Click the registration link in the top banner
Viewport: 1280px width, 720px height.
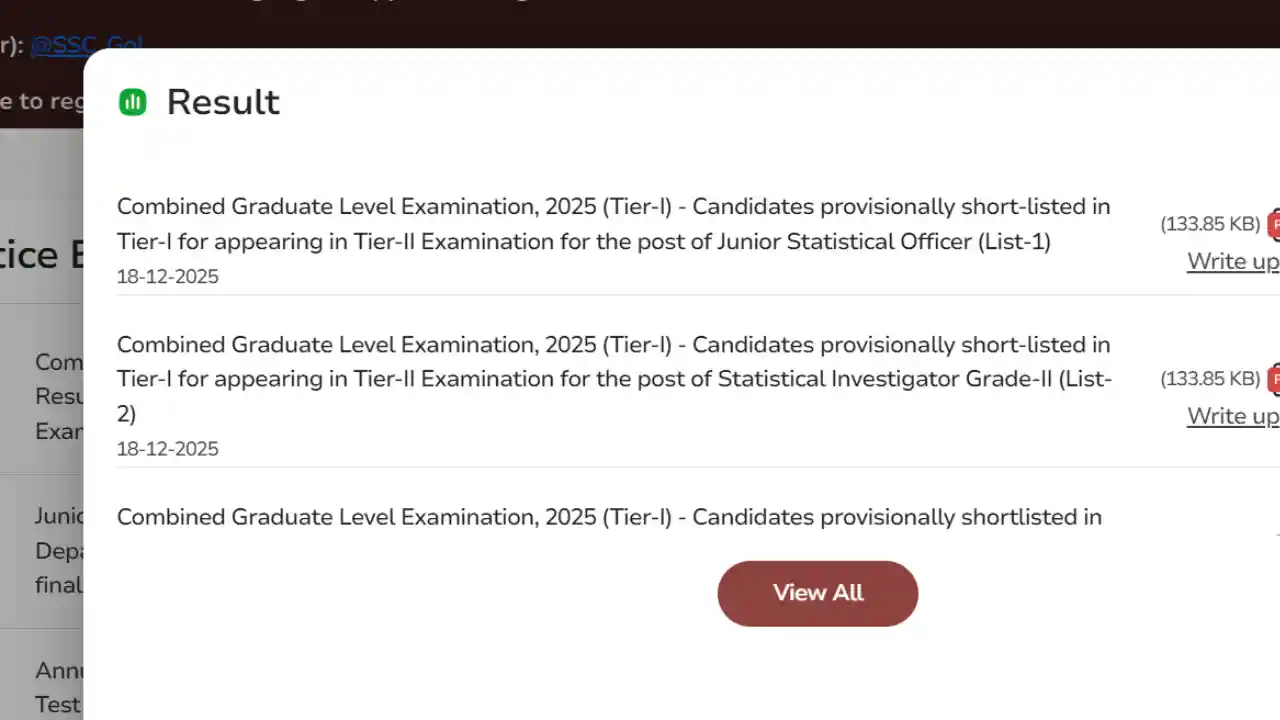coord(40,101)
